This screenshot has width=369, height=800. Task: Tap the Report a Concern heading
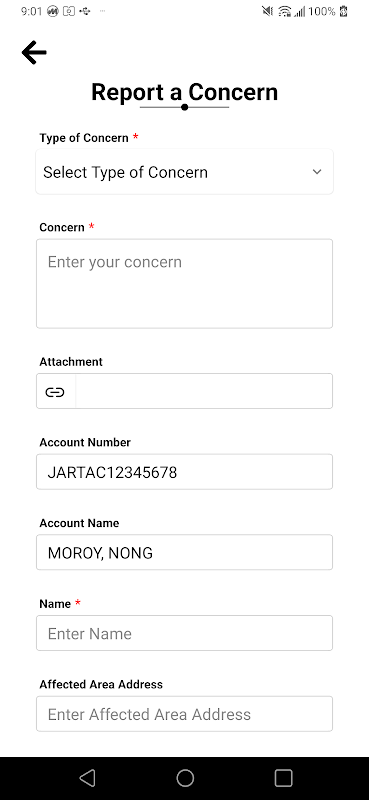click(184, 92)
